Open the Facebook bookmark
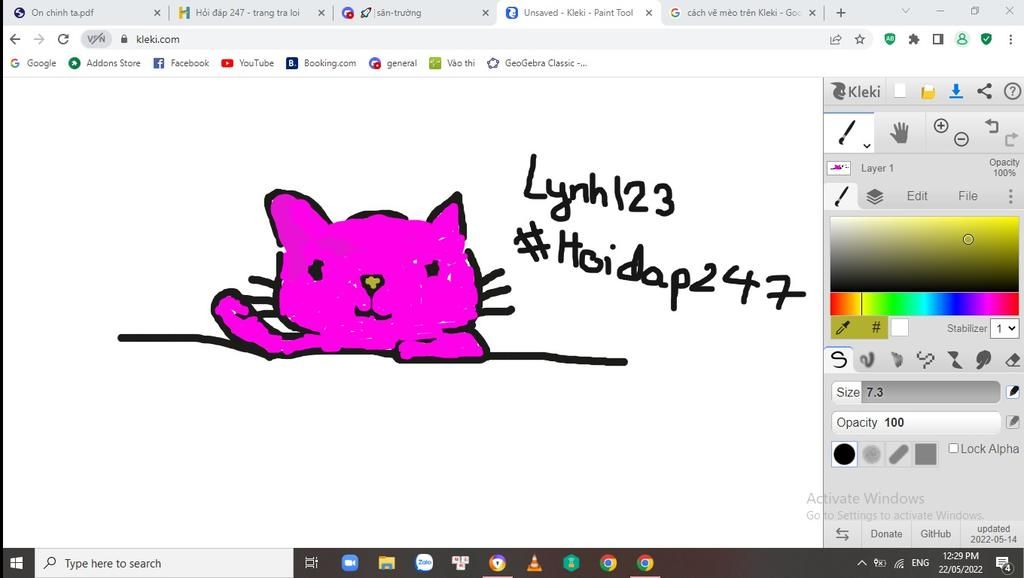The height and width of the screenshot is (578, 1024). [181, 63]
